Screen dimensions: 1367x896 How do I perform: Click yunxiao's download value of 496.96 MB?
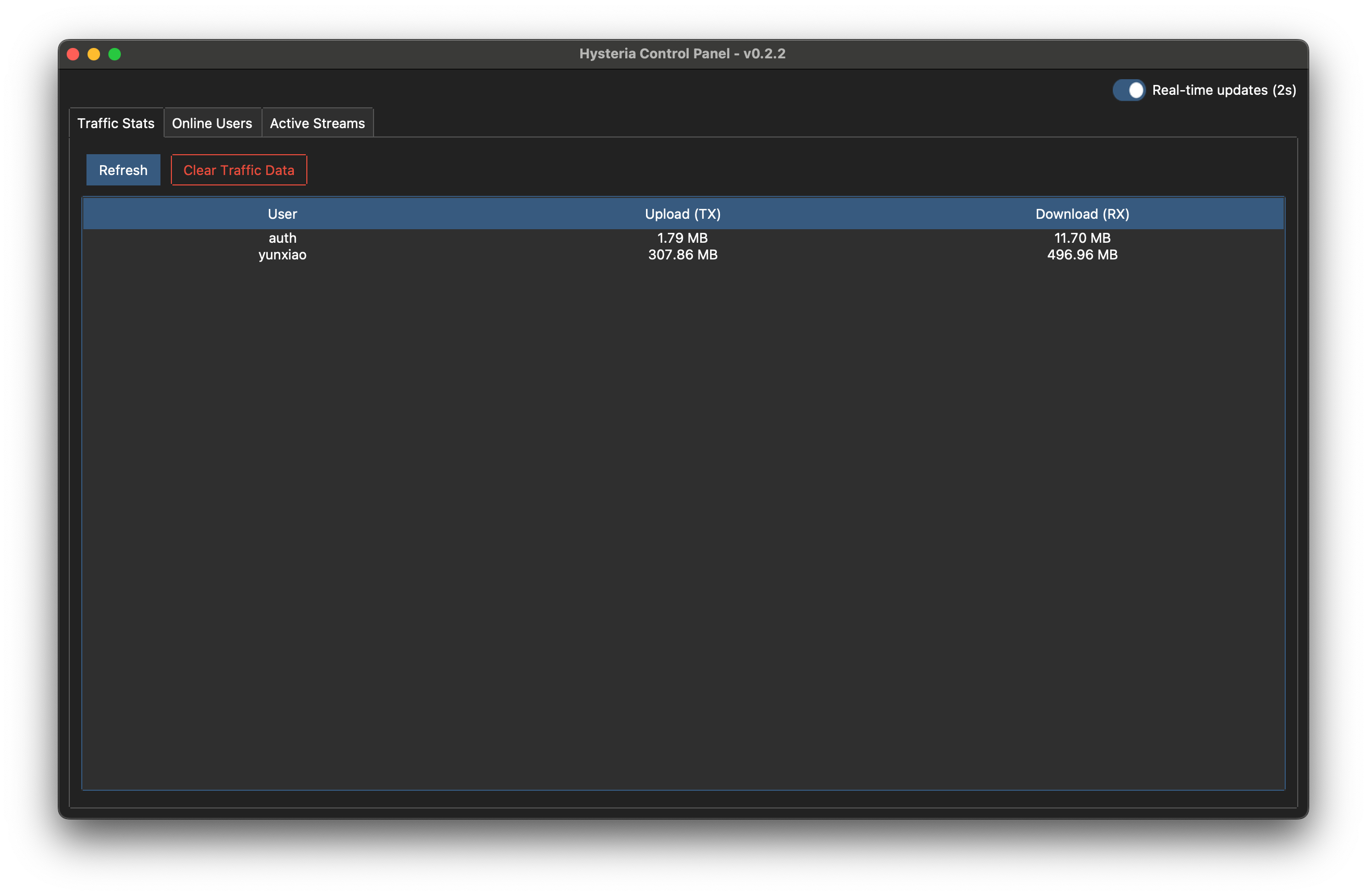click(x=1082, y=254)
